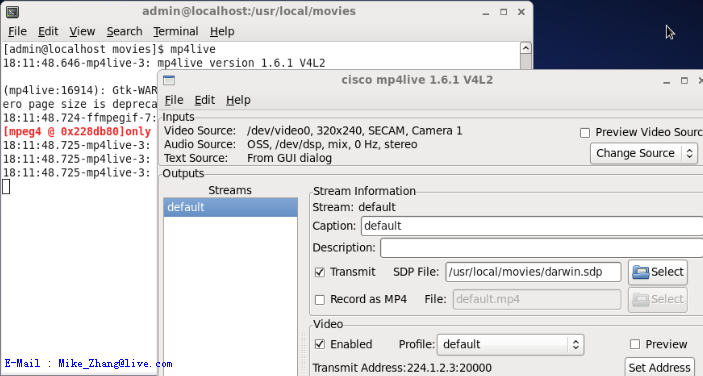Click terminal prompt line with mp4live command

109,49
